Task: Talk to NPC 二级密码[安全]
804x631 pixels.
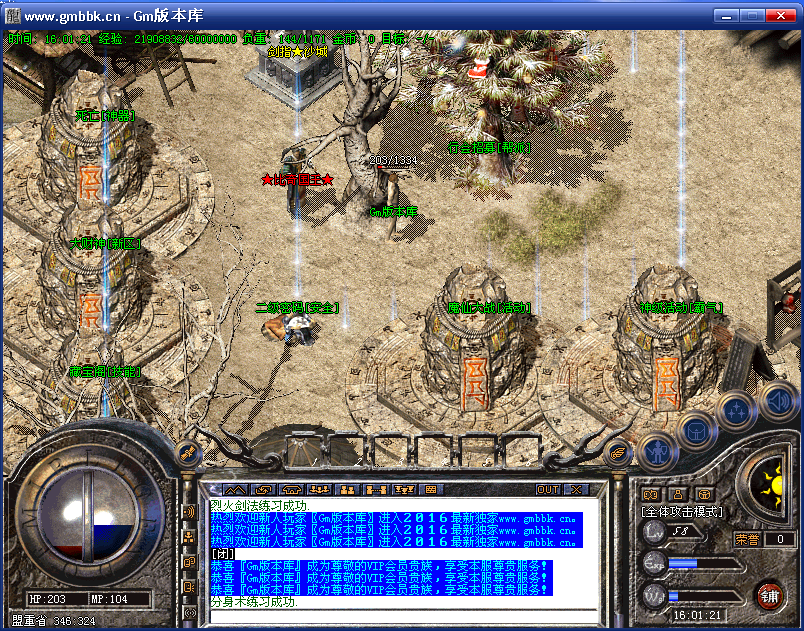Action: click(x=297, y=308)
